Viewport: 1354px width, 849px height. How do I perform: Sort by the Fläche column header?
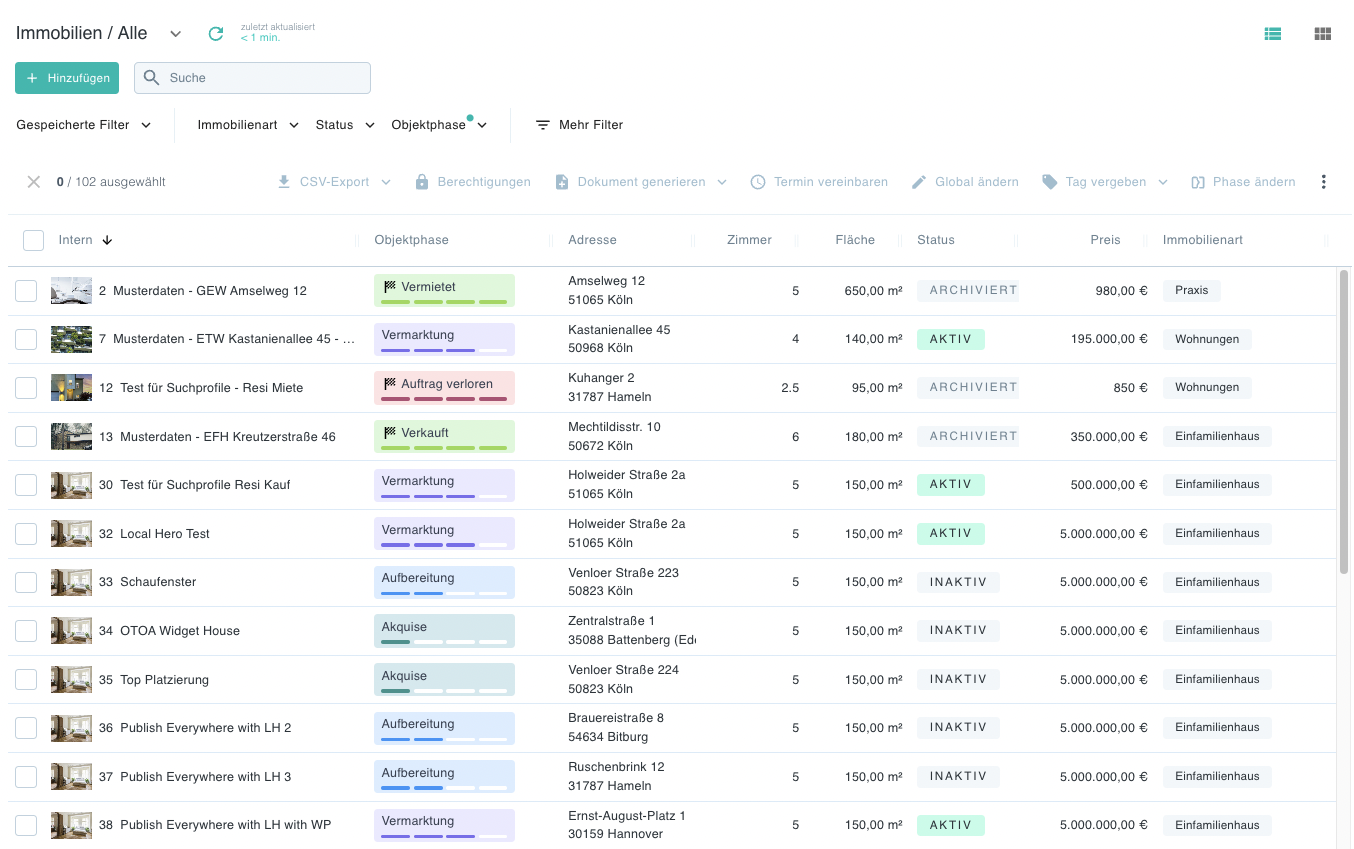pos(855,240)
